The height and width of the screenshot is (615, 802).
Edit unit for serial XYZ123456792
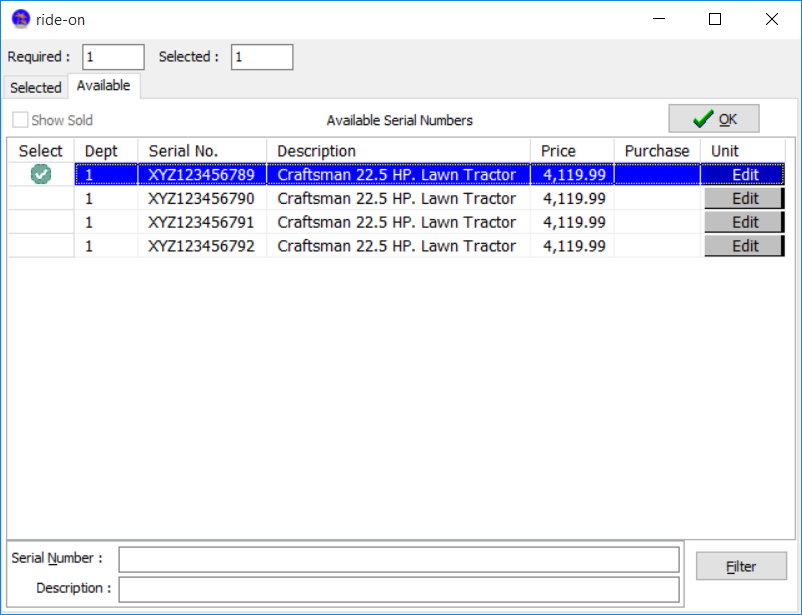[744, 246]
